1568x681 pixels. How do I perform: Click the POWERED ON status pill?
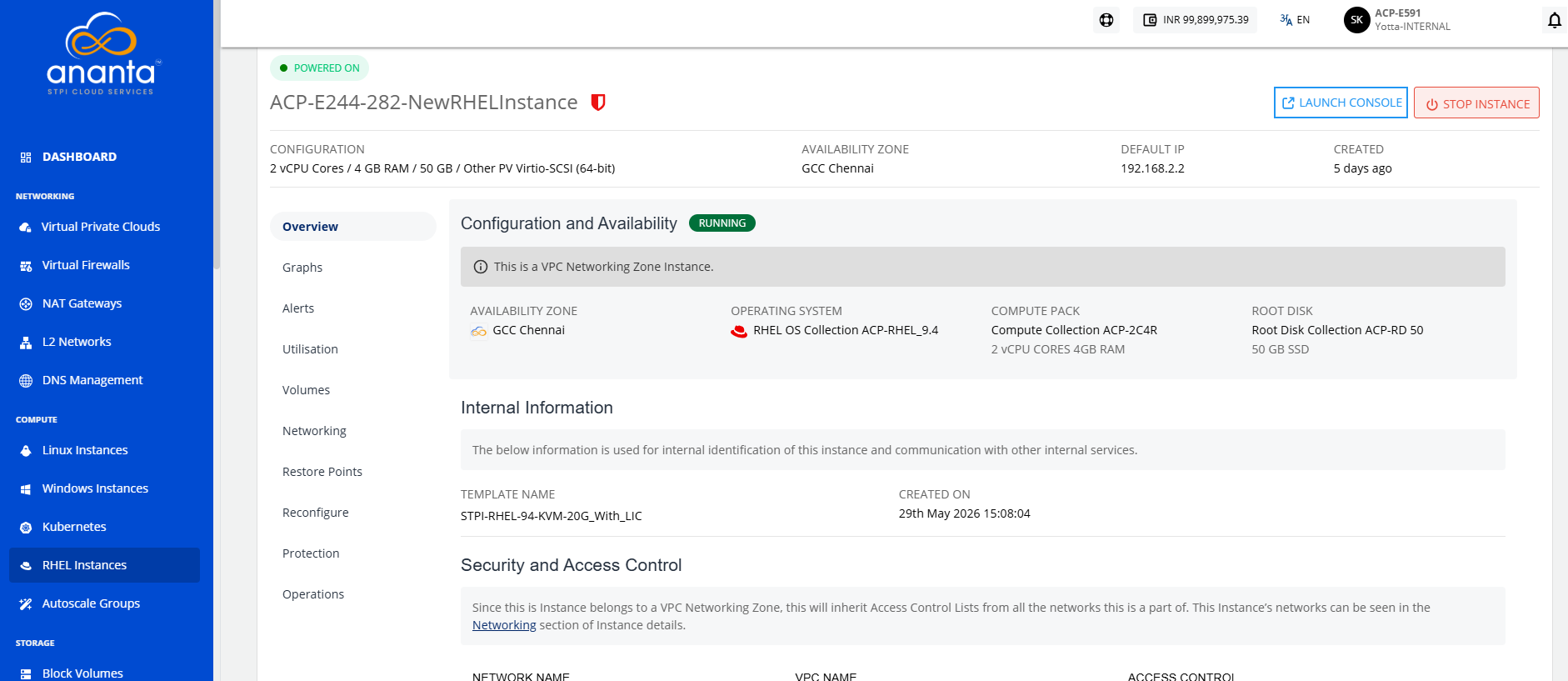(x=319, y=68)
